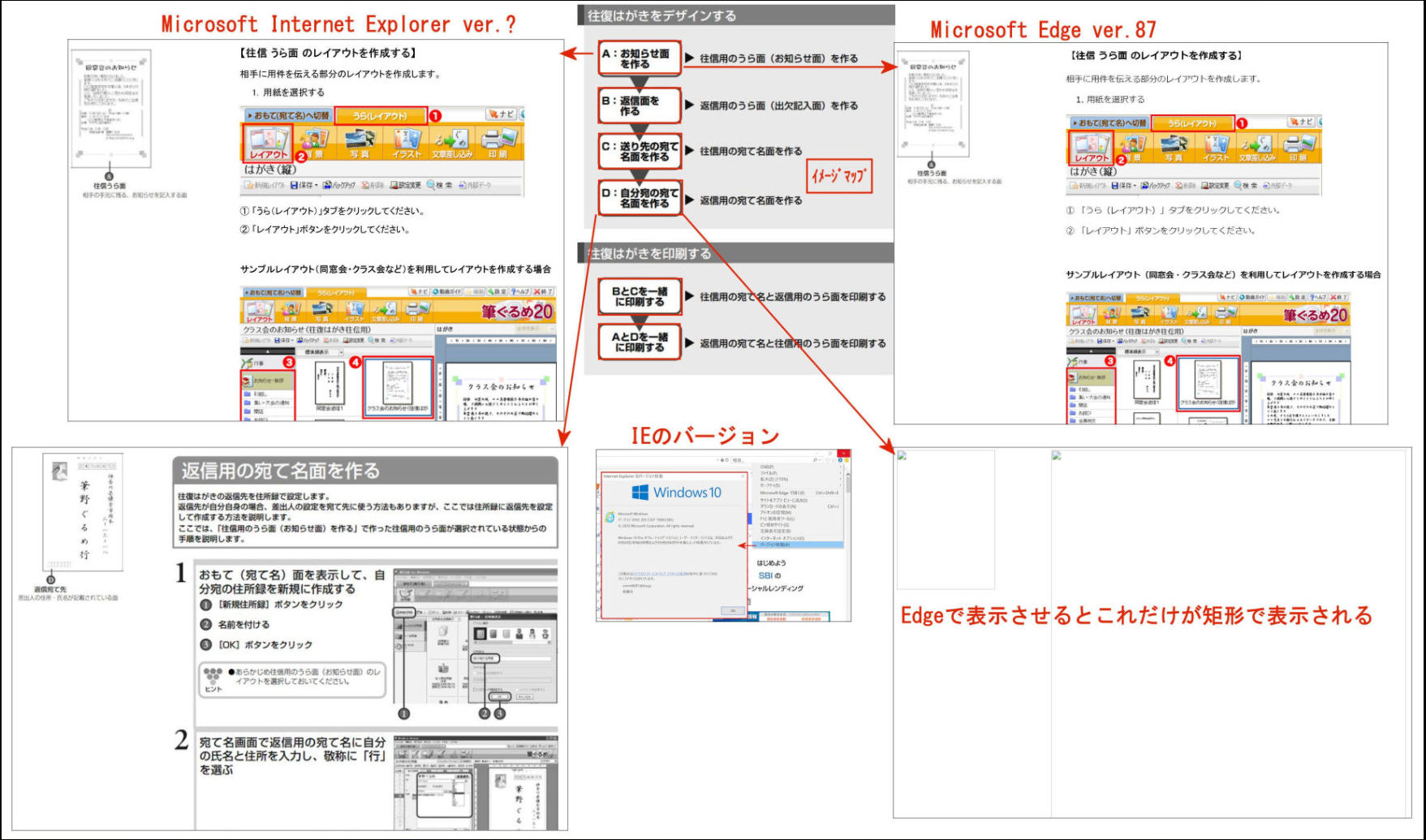Click heading 返信用の宛て名面を作る
The height and width of the screenshot is (840, 1426).
281,471
